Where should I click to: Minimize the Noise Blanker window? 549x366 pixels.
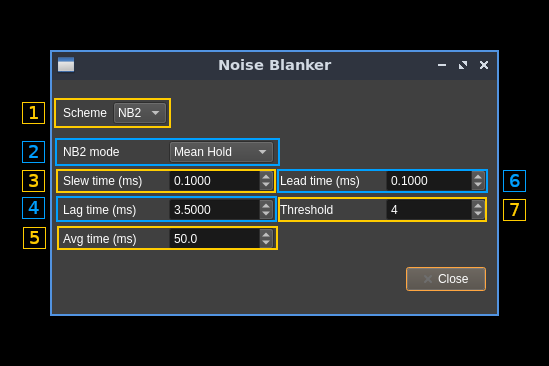tap(442, 65)
